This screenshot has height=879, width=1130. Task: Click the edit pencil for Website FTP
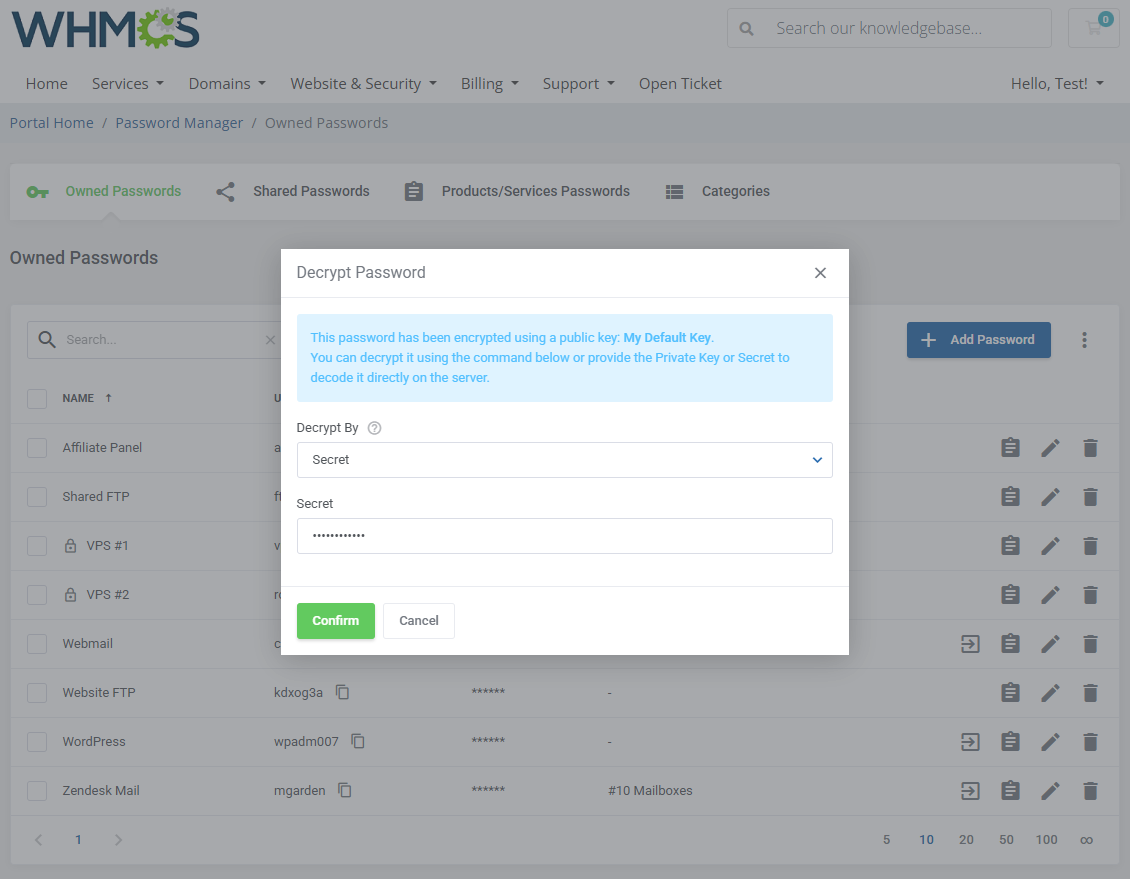1050,693
